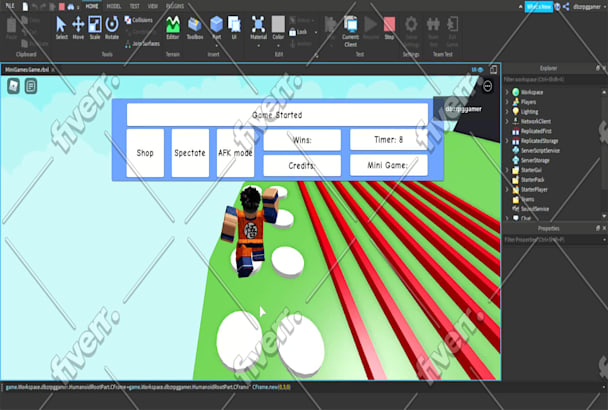This screenshot has height=410, width=608.
Task: Expand the NetworkClient node
Action: pyautogui.click(x=507, y=121)
